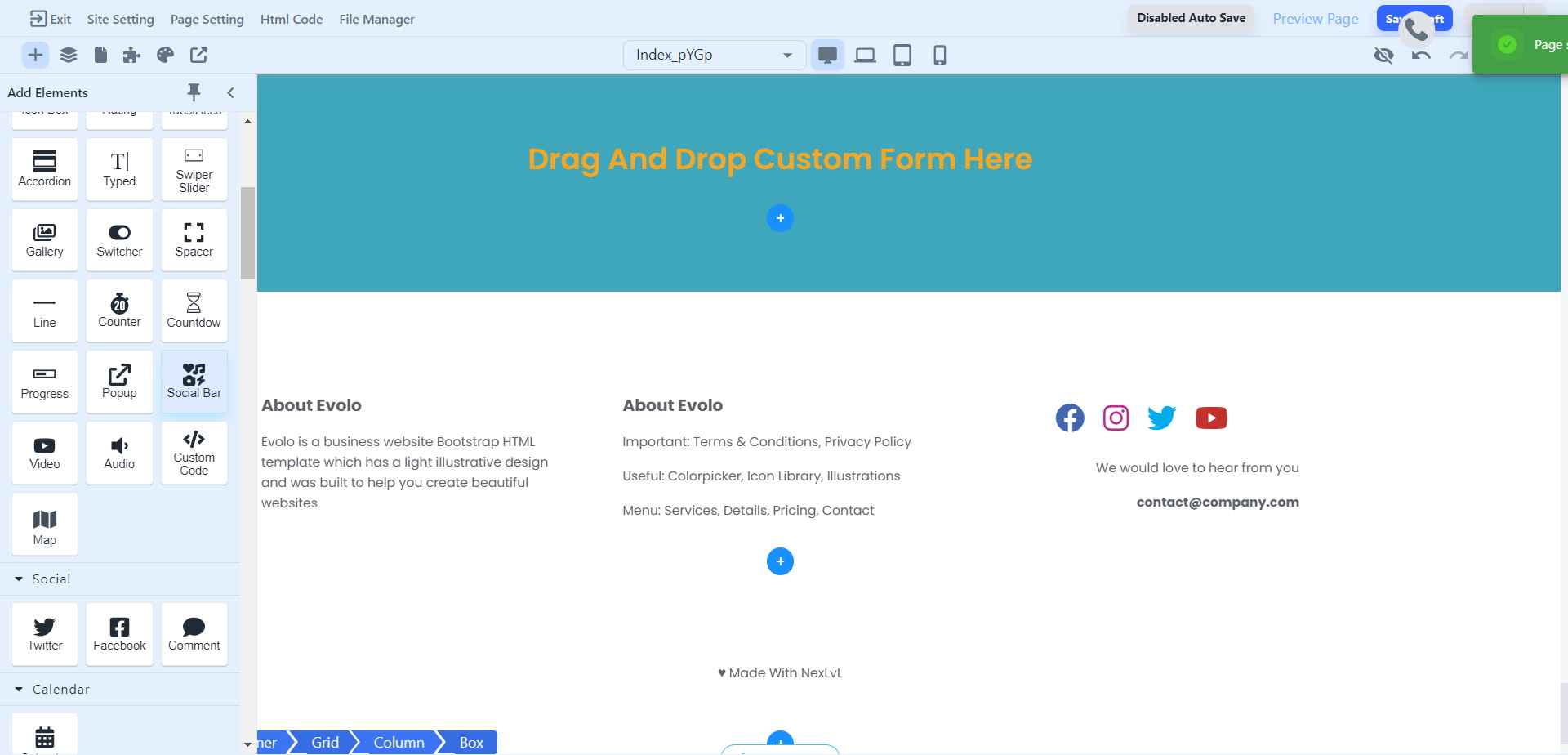
Task: Select the Progress element
Action: click(x=44, y=381)
